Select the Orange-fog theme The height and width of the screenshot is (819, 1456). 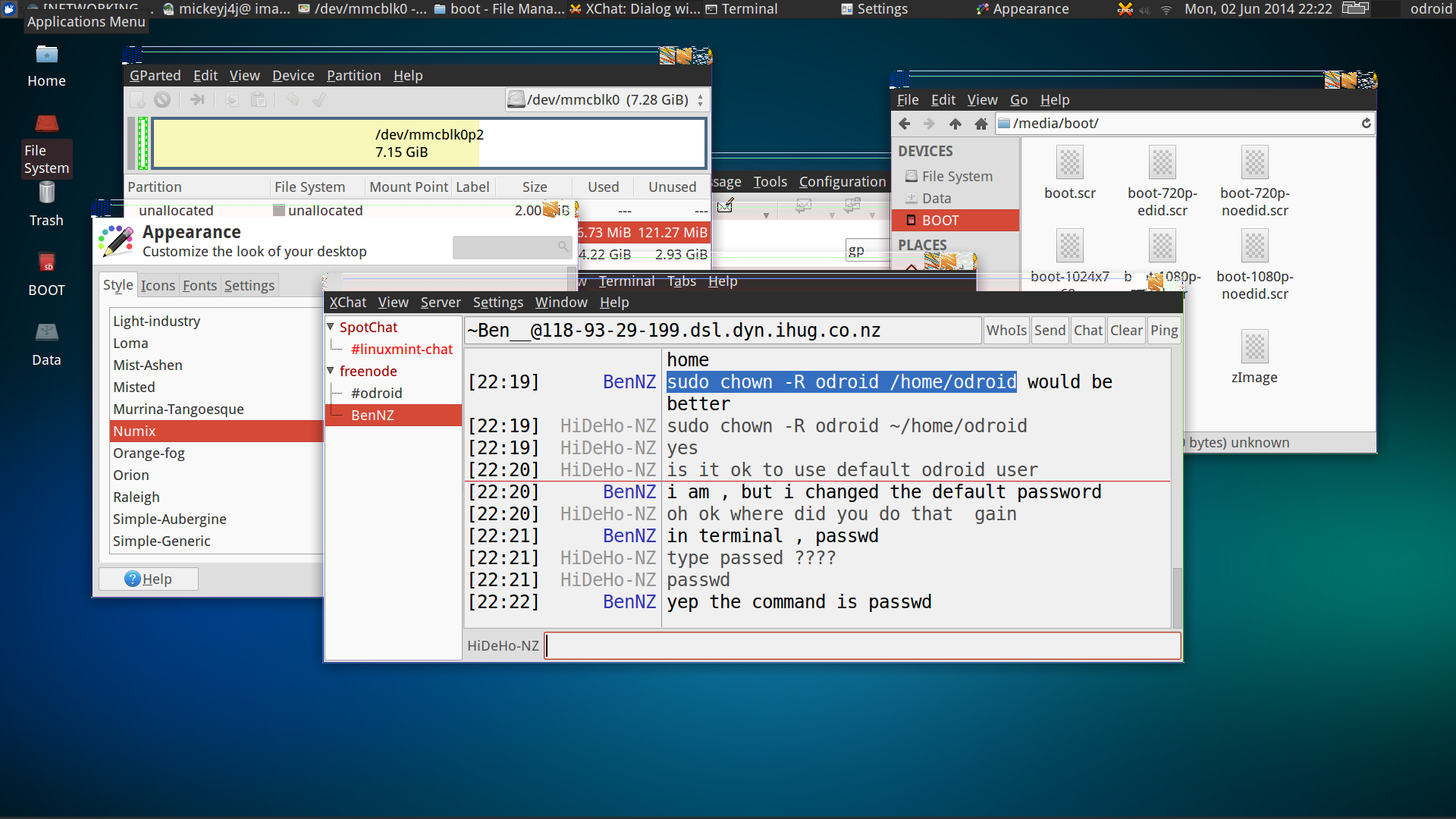[x=216, y=453]
